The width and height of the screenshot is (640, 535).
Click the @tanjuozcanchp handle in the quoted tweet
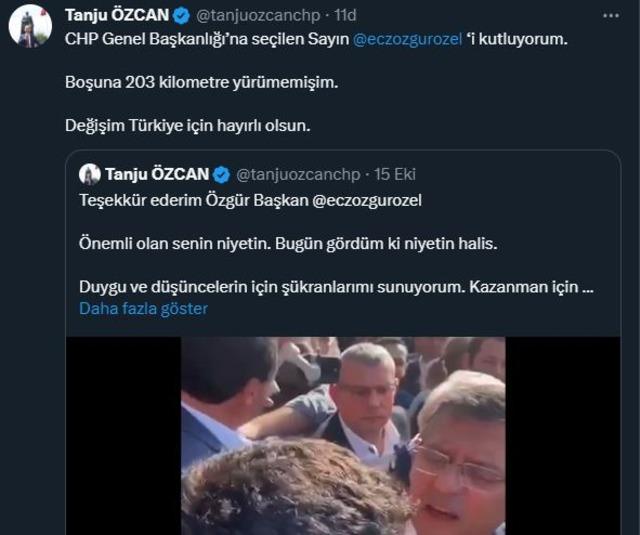295,174
